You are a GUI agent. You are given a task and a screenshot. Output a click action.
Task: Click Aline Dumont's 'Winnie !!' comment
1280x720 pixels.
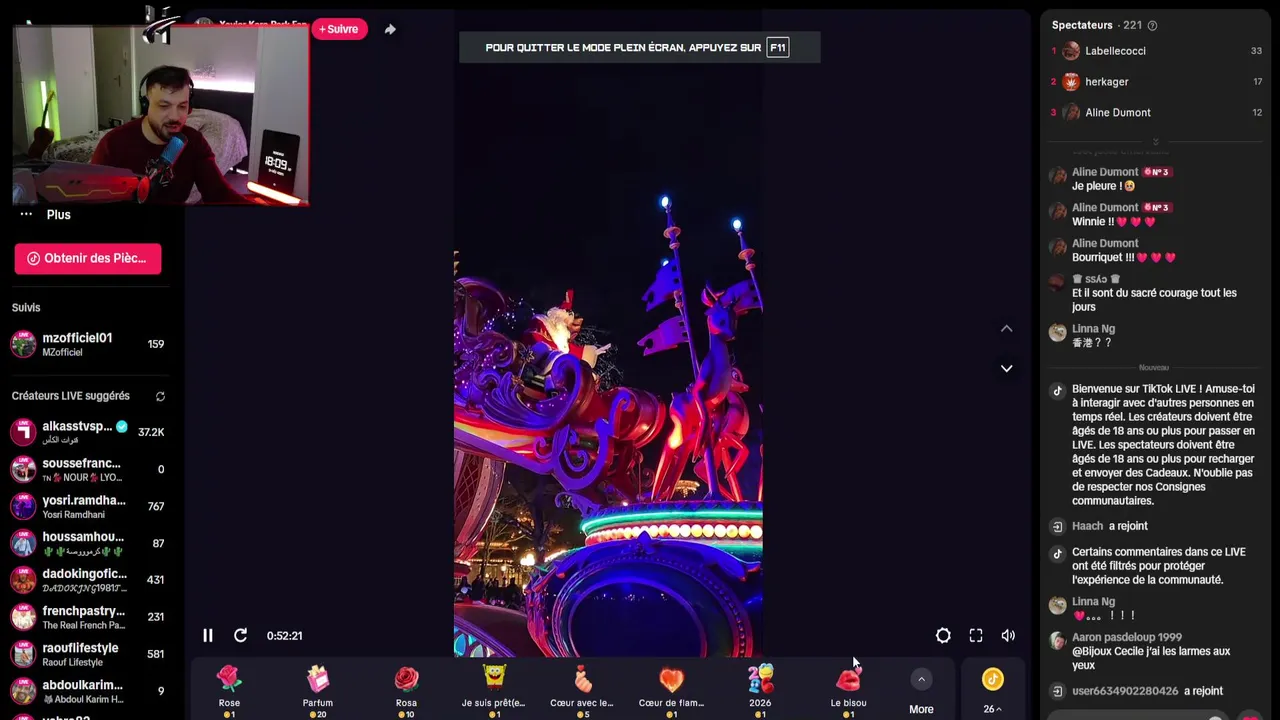tap(1114, 222)
